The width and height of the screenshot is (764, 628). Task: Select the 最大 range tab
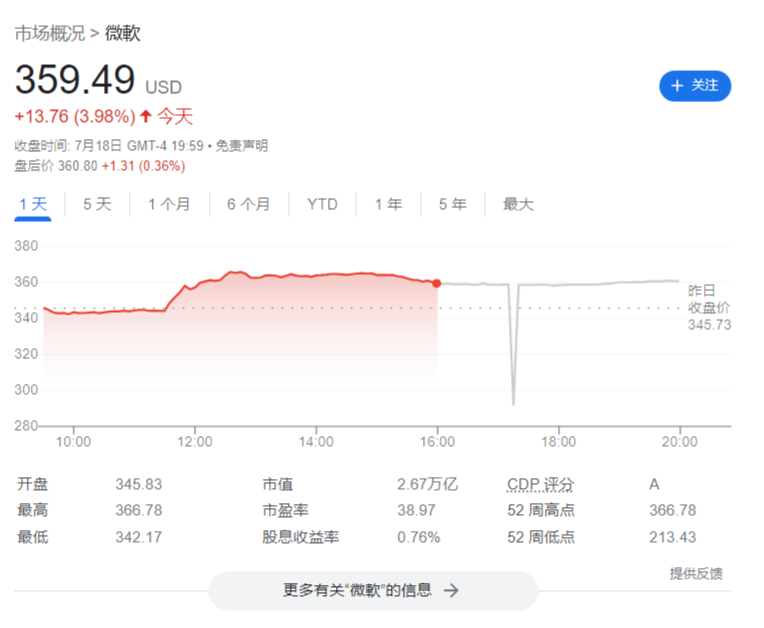pos(518,204)
